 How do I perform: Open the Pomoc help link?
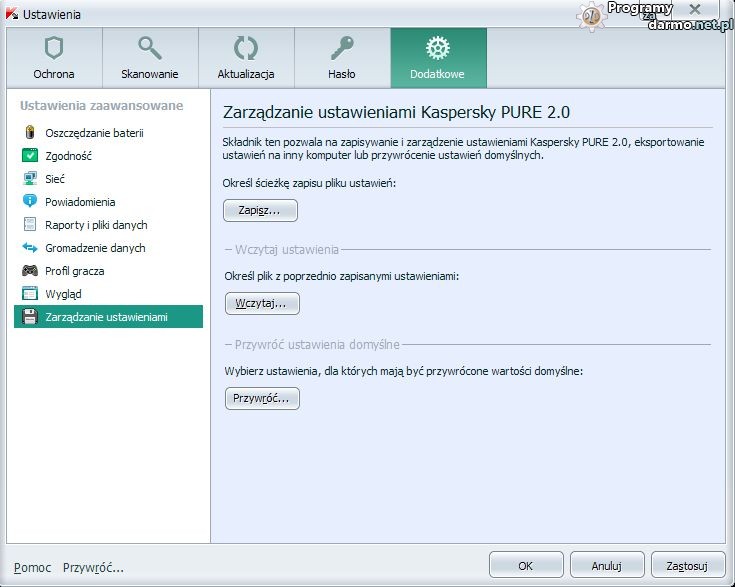pyautogui.click(x=32, y=567)
